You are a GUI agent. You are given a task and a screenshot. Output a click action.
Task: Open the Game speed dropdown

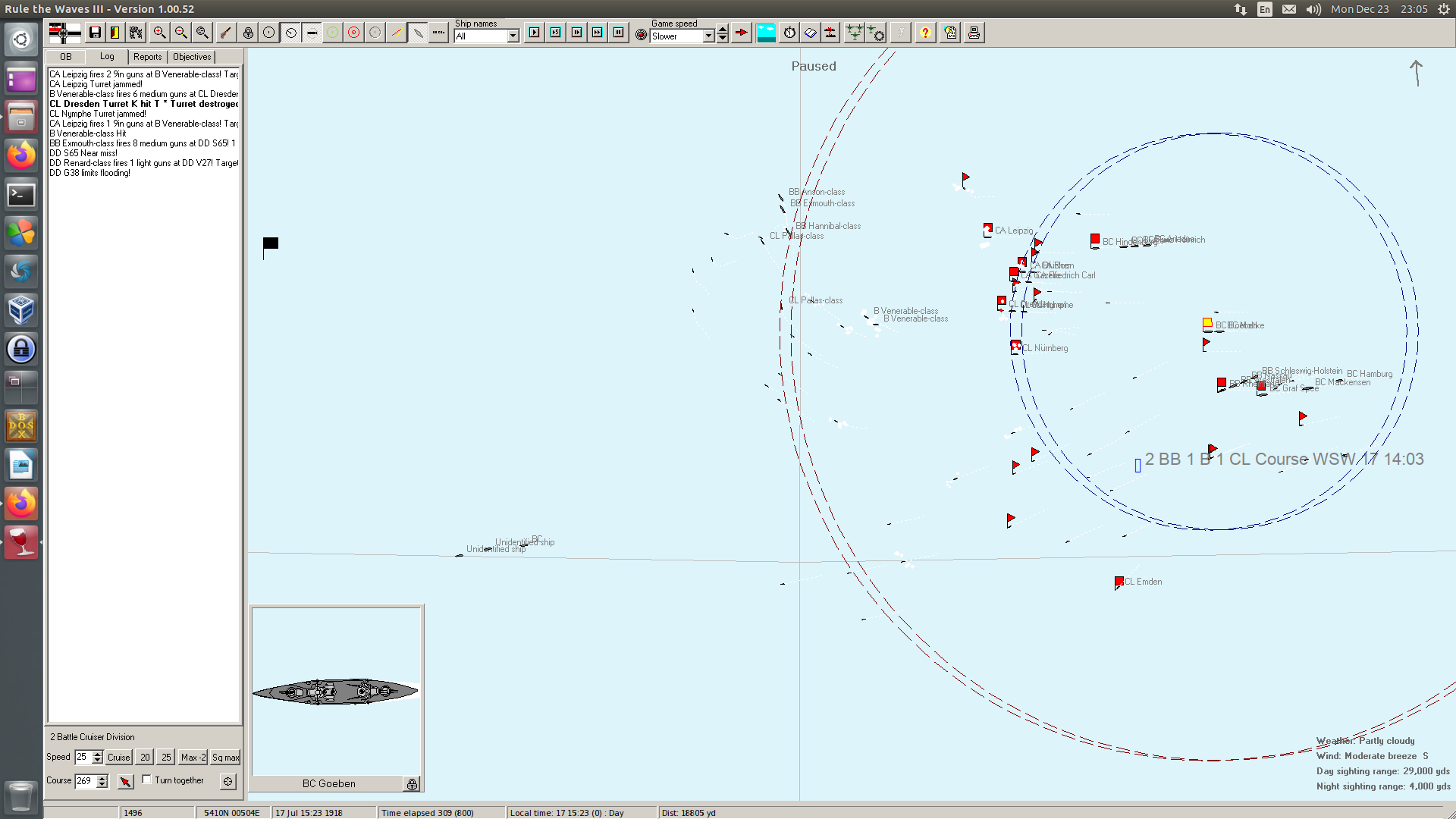(x=708, y=36)
